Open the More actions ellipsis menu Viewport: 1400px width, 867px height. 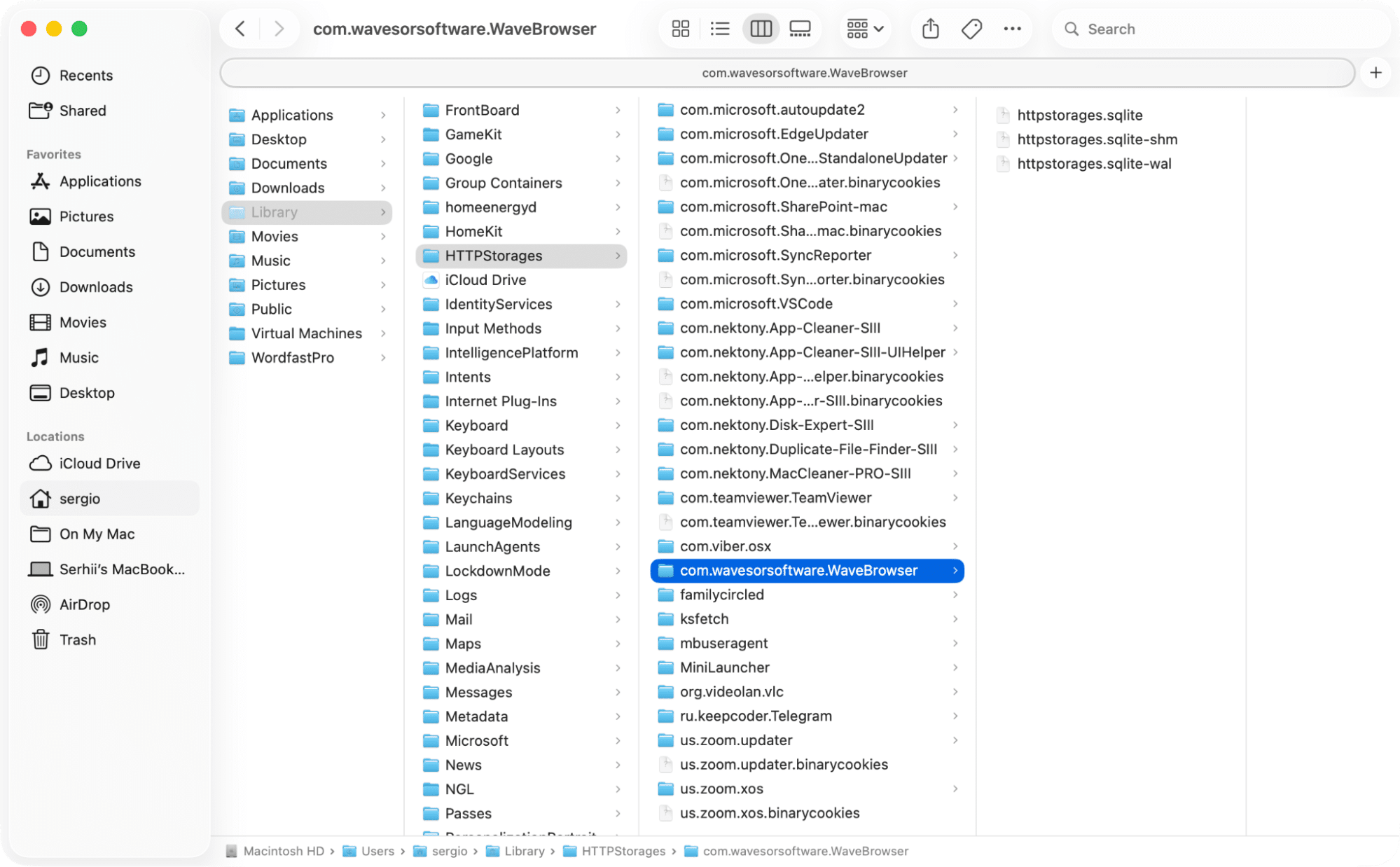(x=1012, y=29)
